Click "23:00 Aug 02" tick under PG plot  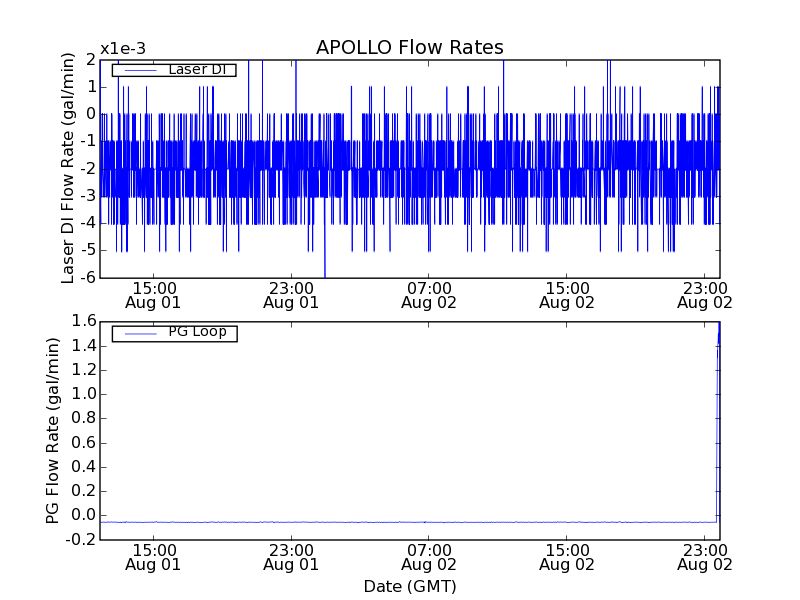705,558
